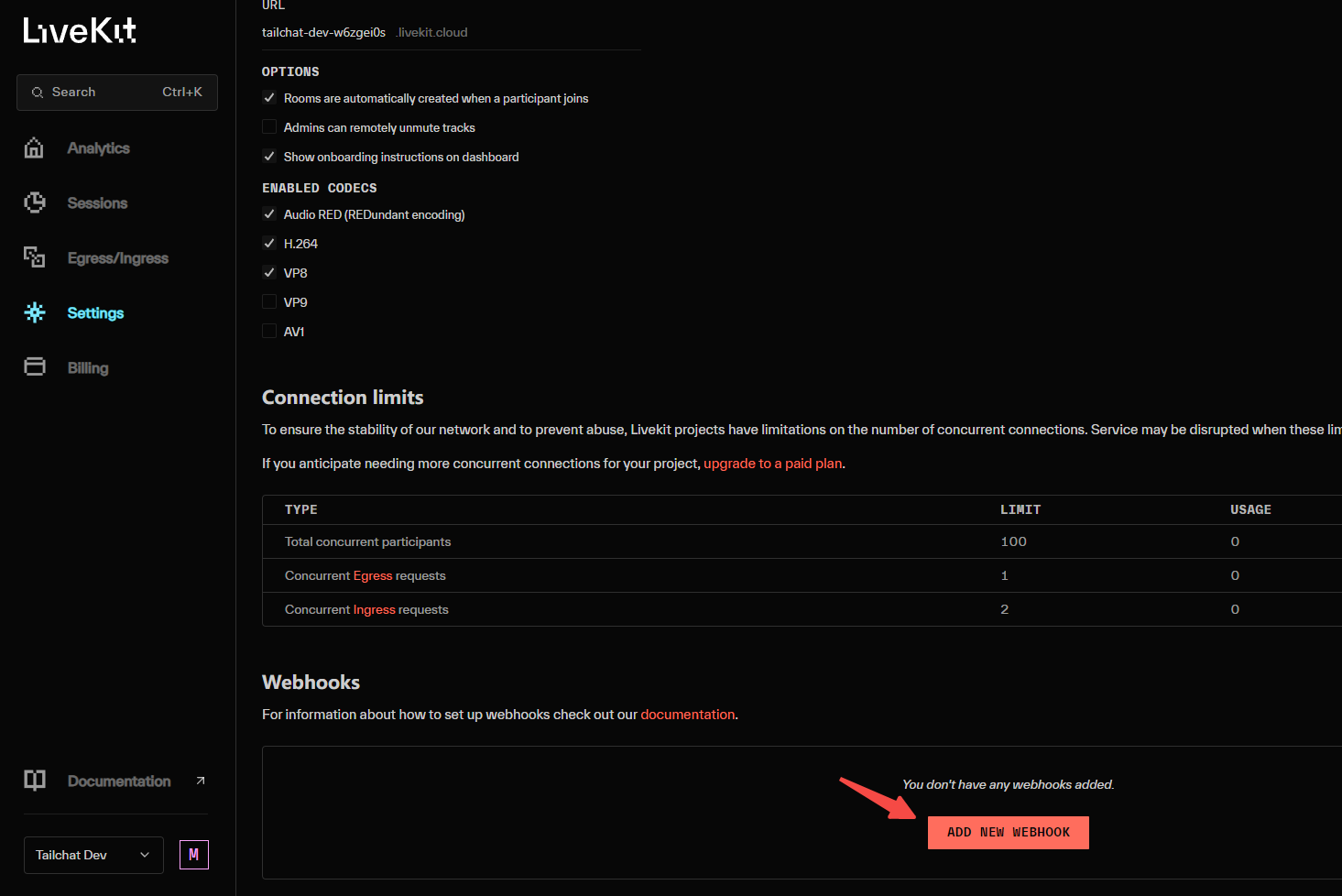Enable the AV1 codec checkbox
The image size is (1342, 896).
tap(269, 332)
